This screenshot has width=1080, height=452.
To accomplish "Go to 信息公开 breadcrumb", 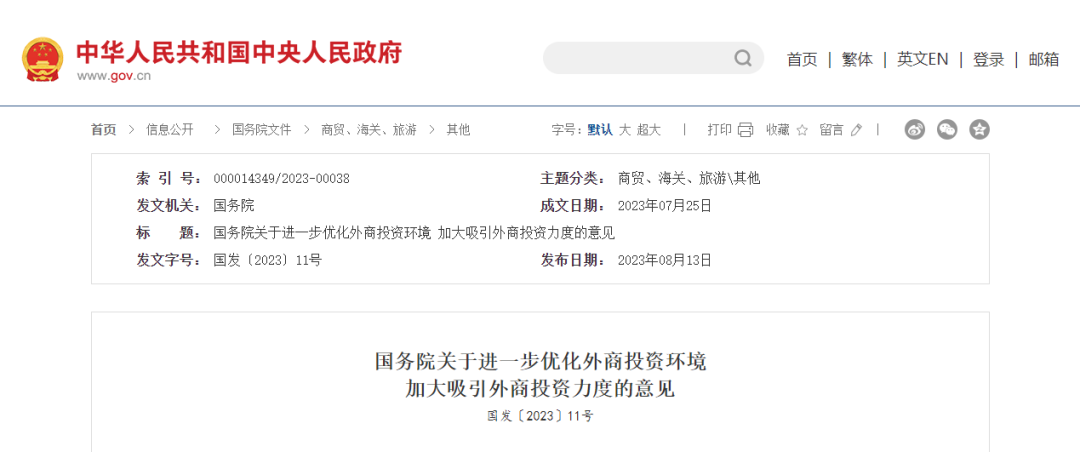I will pos(169,130).
